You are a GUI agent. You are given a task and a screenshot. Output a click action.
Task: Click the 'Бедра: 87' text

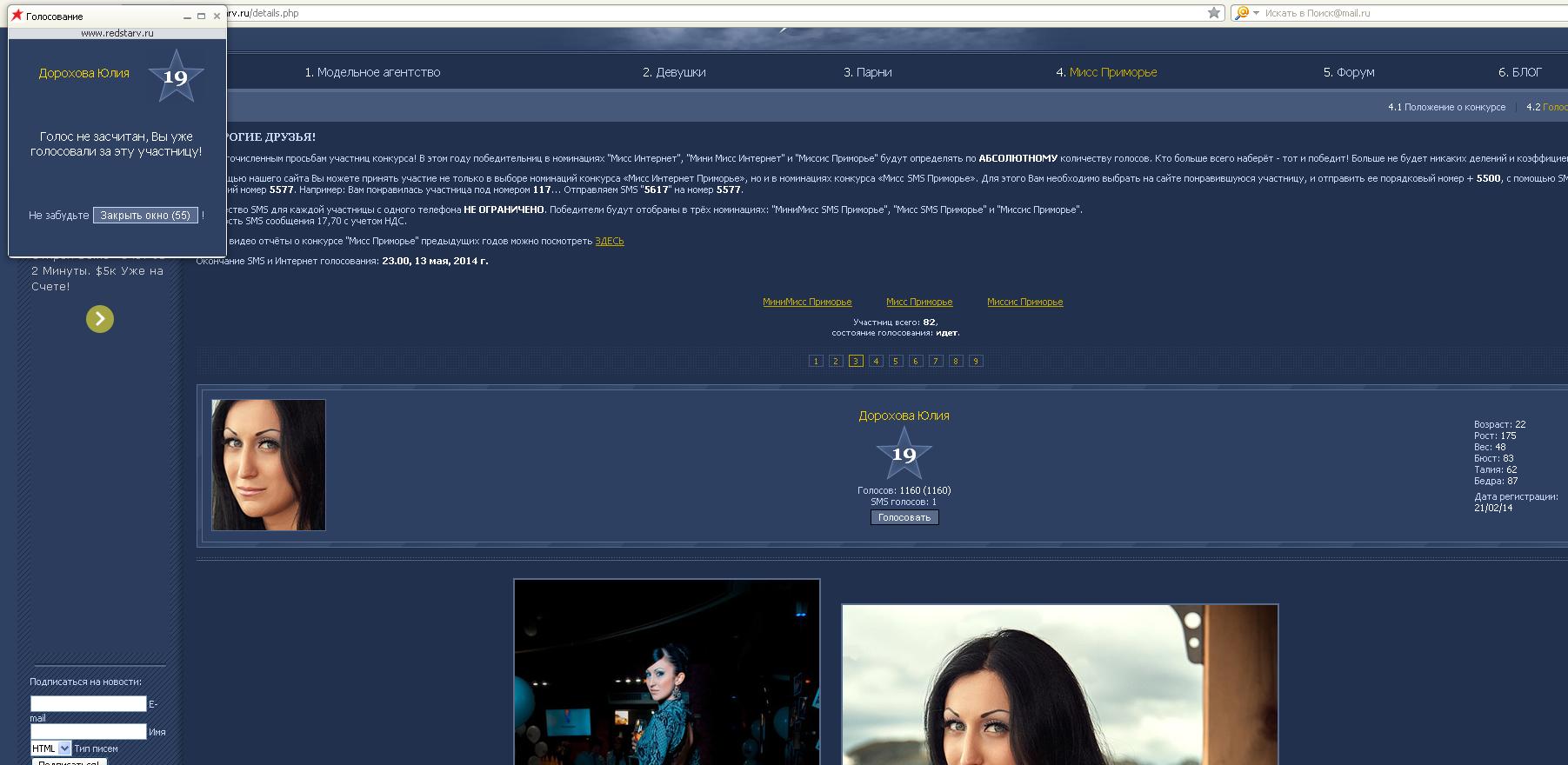tap(1496, 481)
